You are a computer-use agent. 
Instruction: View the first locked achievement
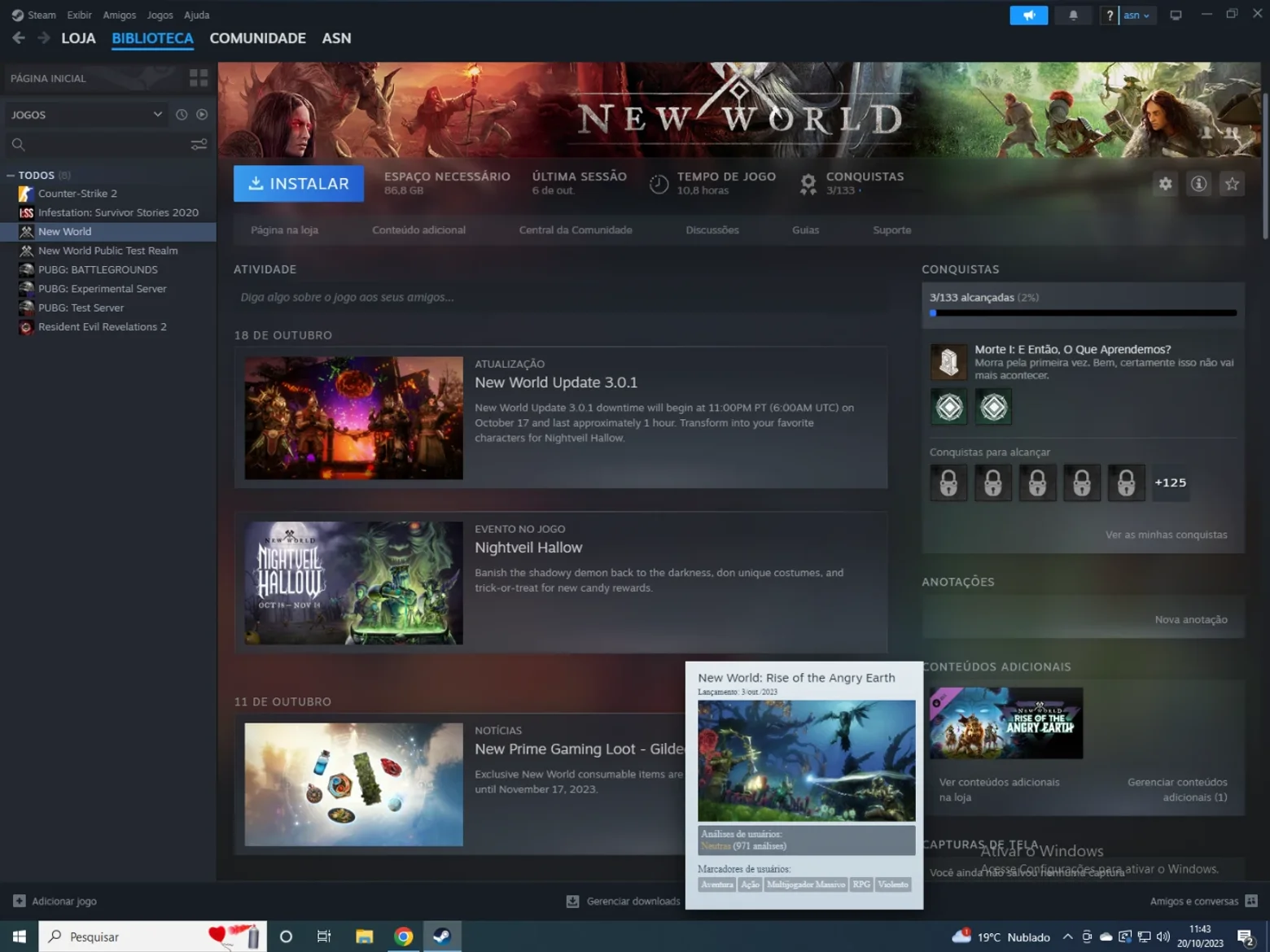point(949,483)
